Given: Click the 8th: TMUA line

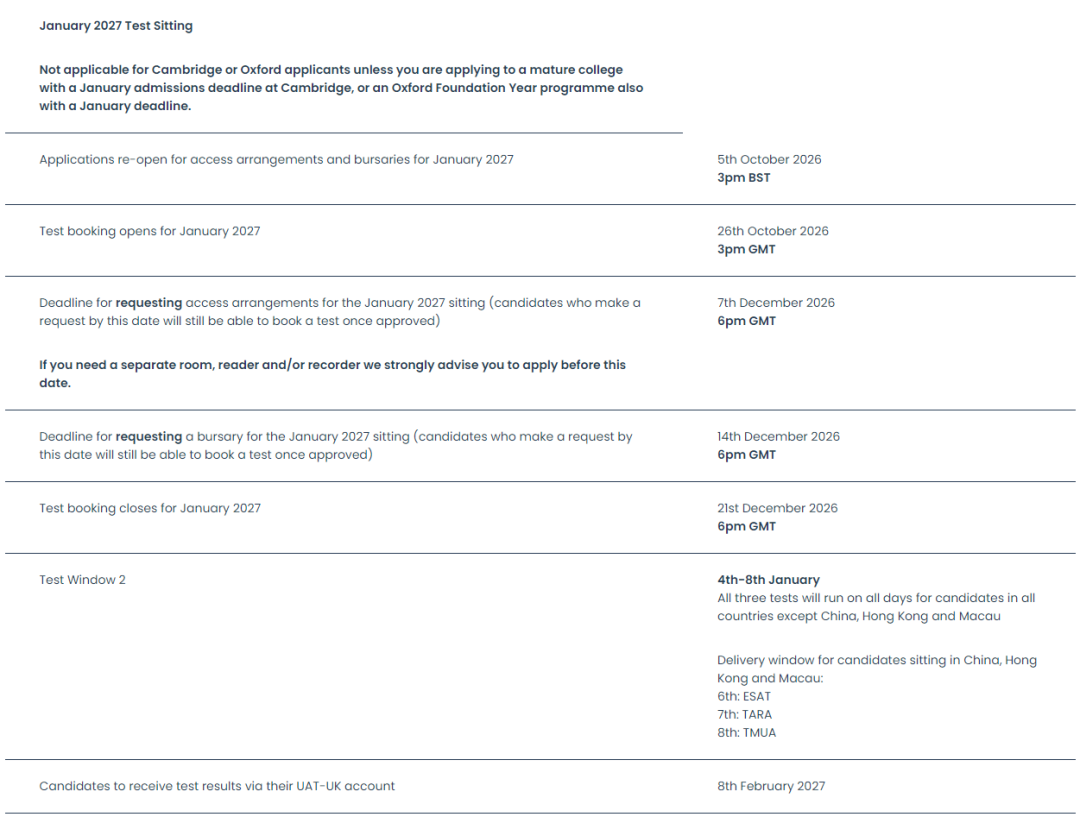Looking at the screenshot, I should (x=746, y=733).
